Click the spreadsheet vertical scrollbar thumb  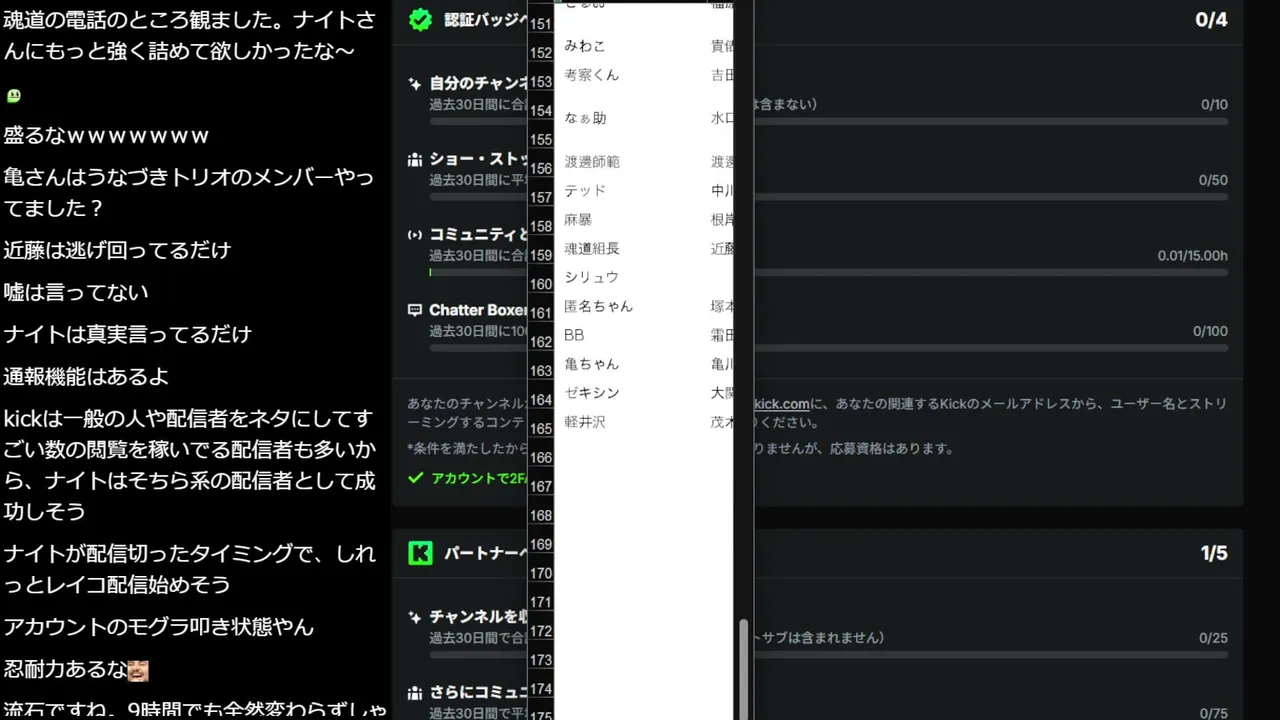[743, 668]
